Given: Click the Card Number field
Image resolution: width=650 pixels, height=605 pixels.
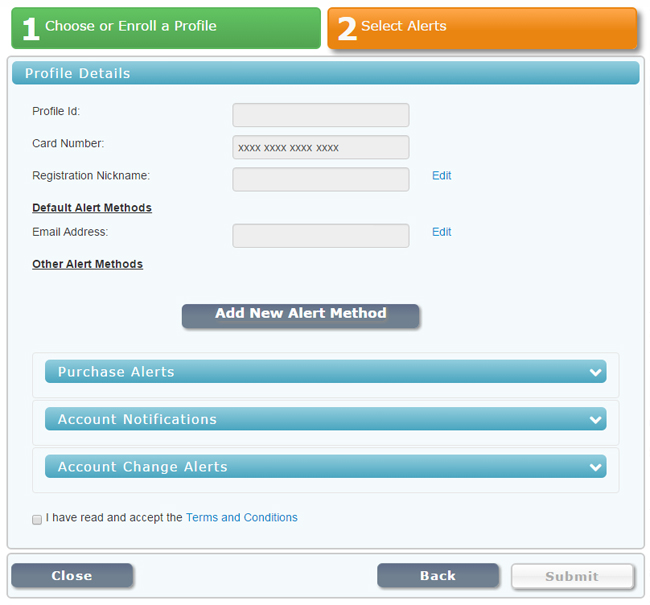Looking at the screenshot, I should click(321, 147).
